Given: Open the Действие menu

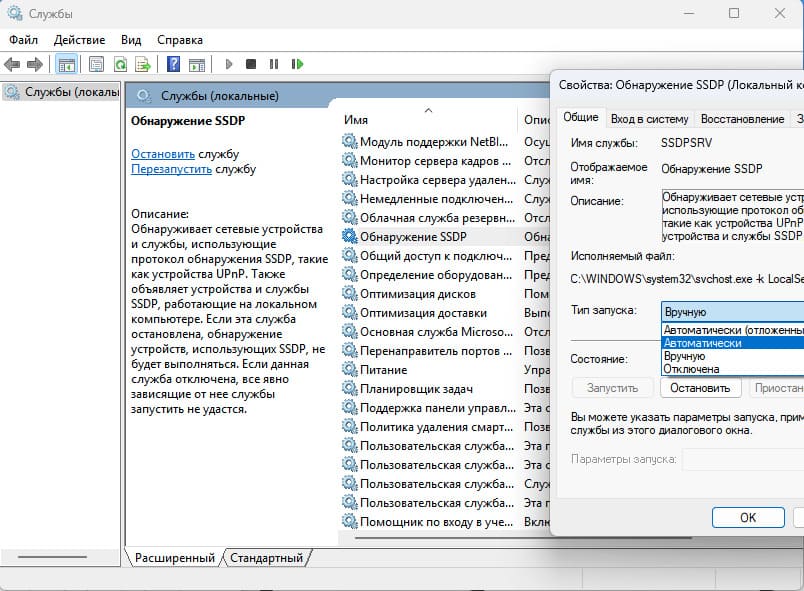Looking at the screenshot, I should [79, 39].
